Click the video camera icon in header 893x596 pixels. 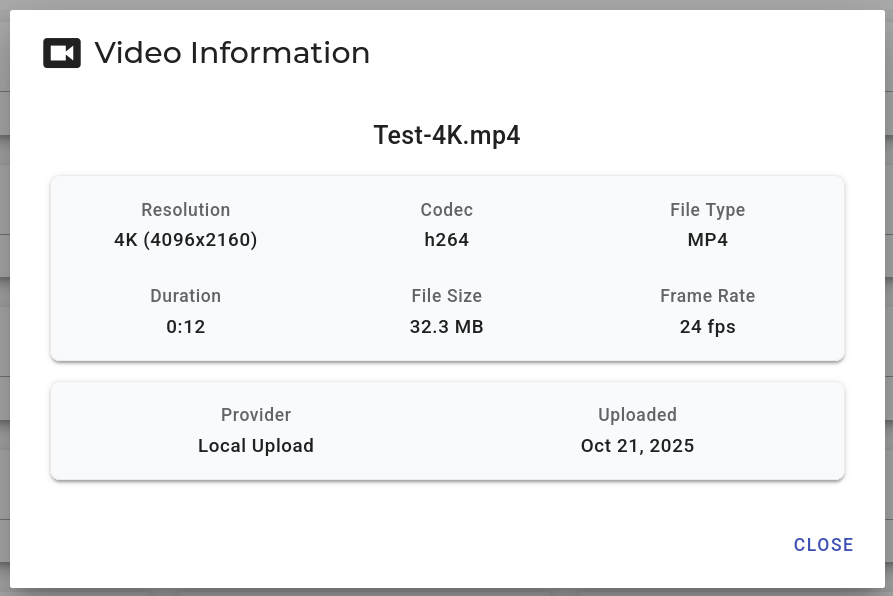pos(62,53)
